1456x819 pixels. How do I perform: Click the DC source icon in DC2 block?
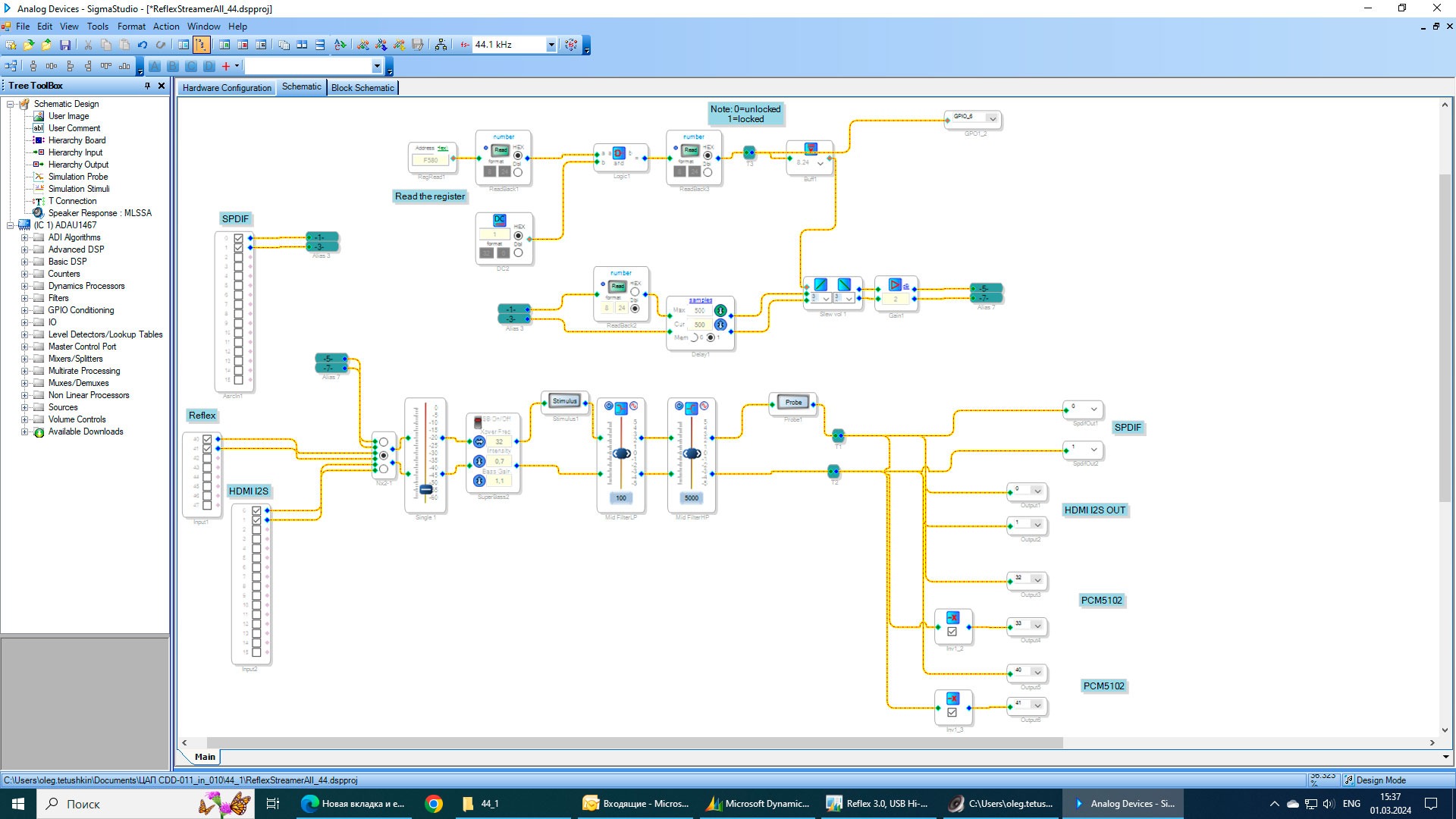click(x=500, y=220)
